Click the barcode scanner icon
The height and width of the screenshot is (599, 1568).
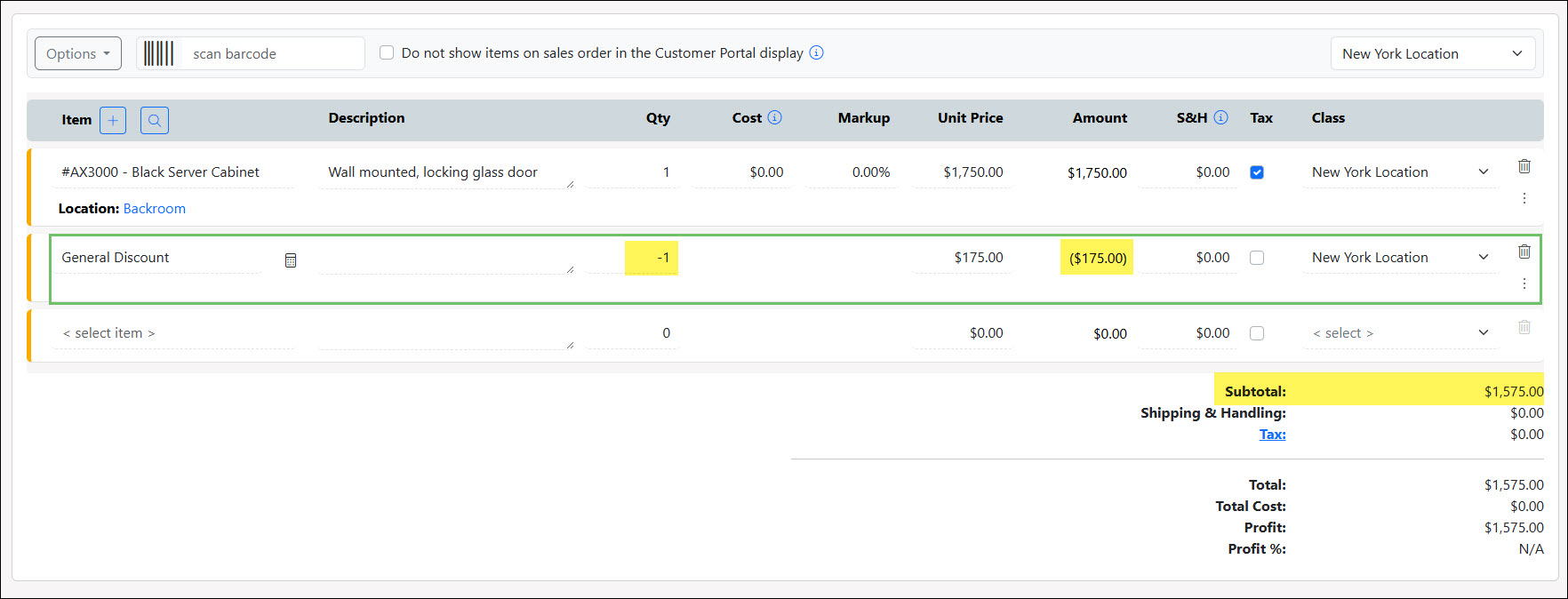point(159,53)
